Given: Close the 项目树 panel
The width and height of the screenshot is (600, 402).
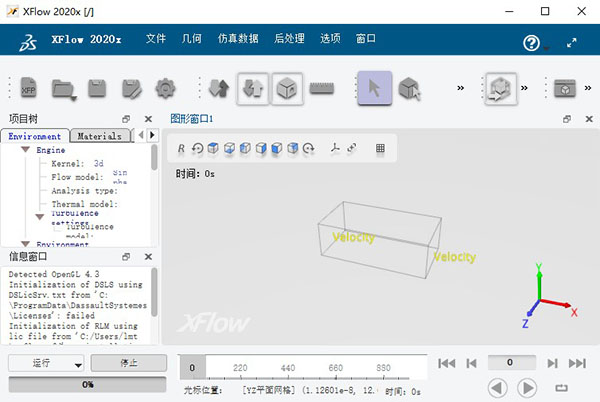Looking at the screenshot, I should (148, 119).
